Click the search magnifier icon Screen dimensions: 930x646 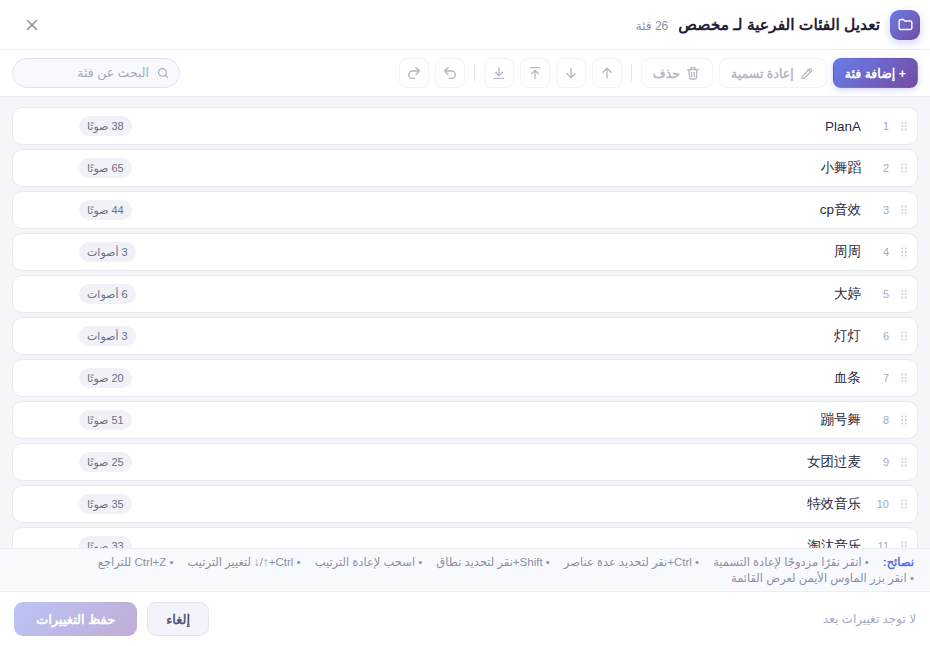point(163,73)
